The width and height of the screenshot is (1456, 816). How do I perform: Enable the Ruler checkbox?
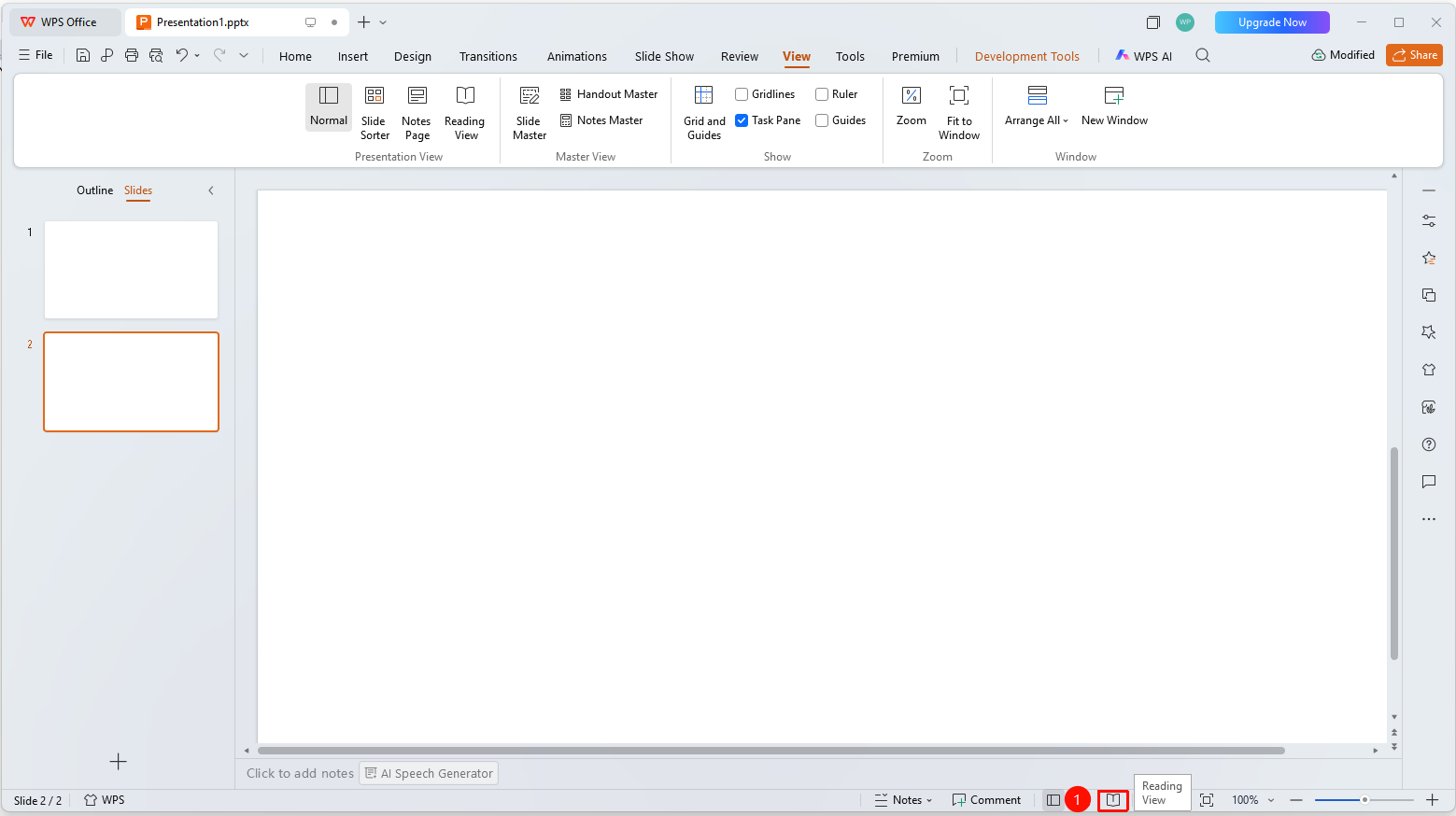pos(822,94)
